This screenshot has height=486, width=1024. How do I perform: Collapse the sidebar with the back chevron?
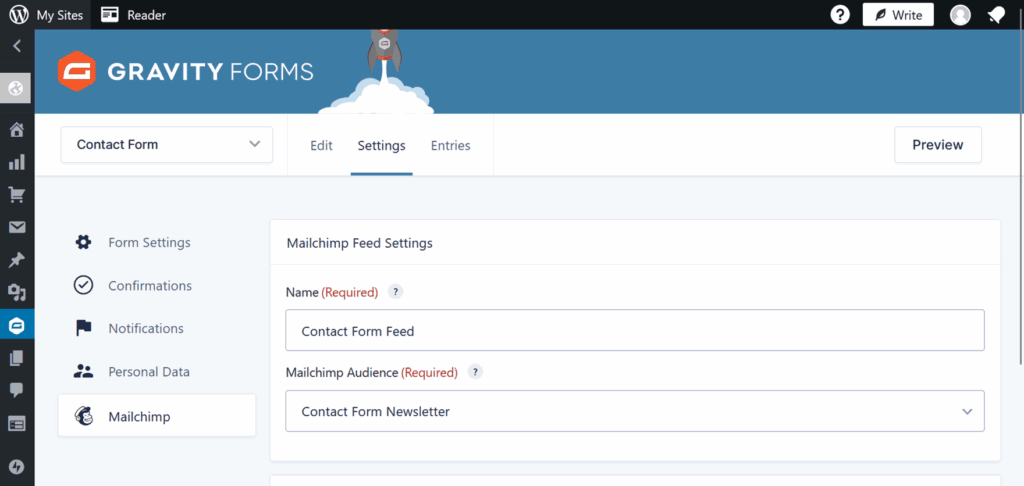coord(17,46)
